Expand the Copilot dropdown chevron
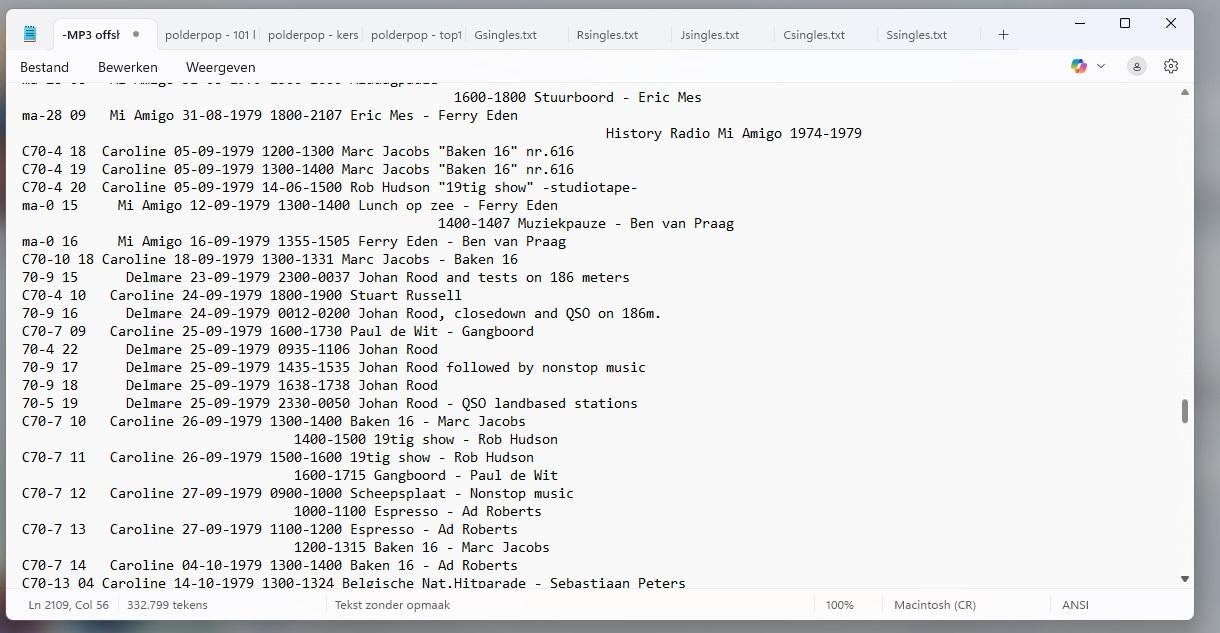The height and width of the screenshot is (633, 1220). click(x=1101, y=66)
